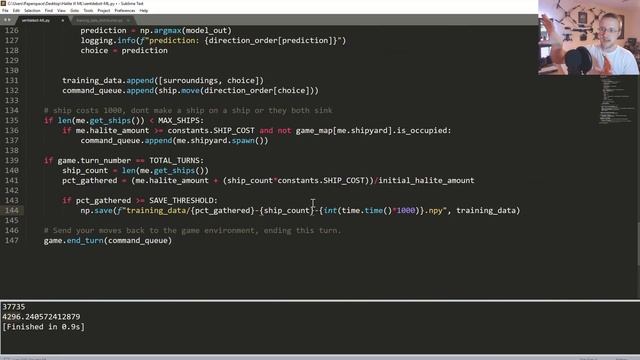Click 'constants.SHIP_COST' on line 136

(211, 131)
